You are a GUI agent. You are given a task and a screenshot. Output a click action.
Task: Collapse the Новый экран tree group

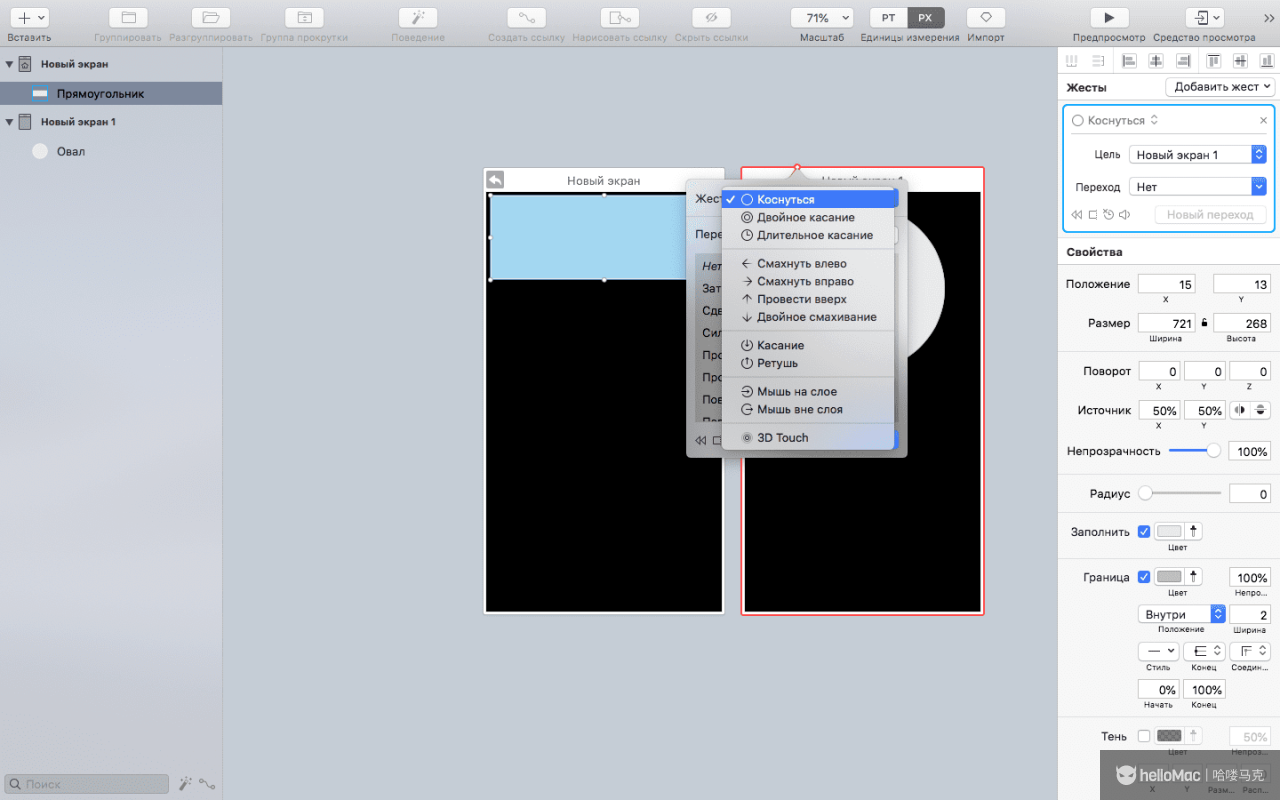coord(9,64)
